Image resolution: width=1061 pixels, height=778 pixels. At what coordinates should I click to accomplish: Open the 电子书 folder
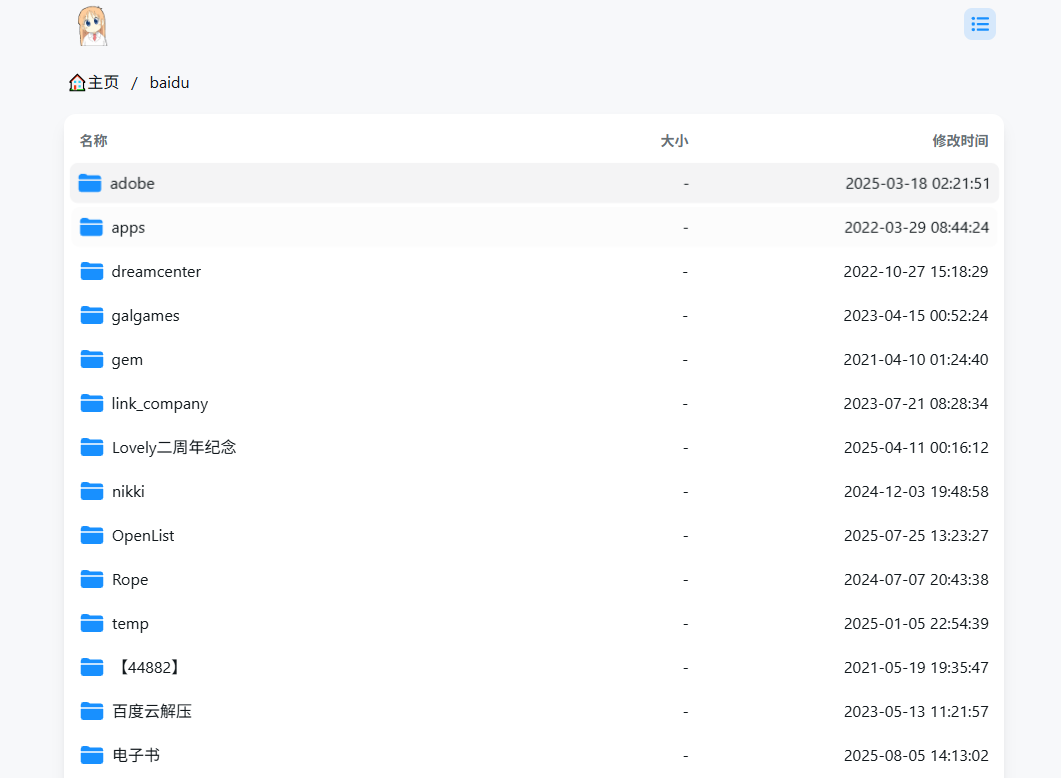(136, 756)
